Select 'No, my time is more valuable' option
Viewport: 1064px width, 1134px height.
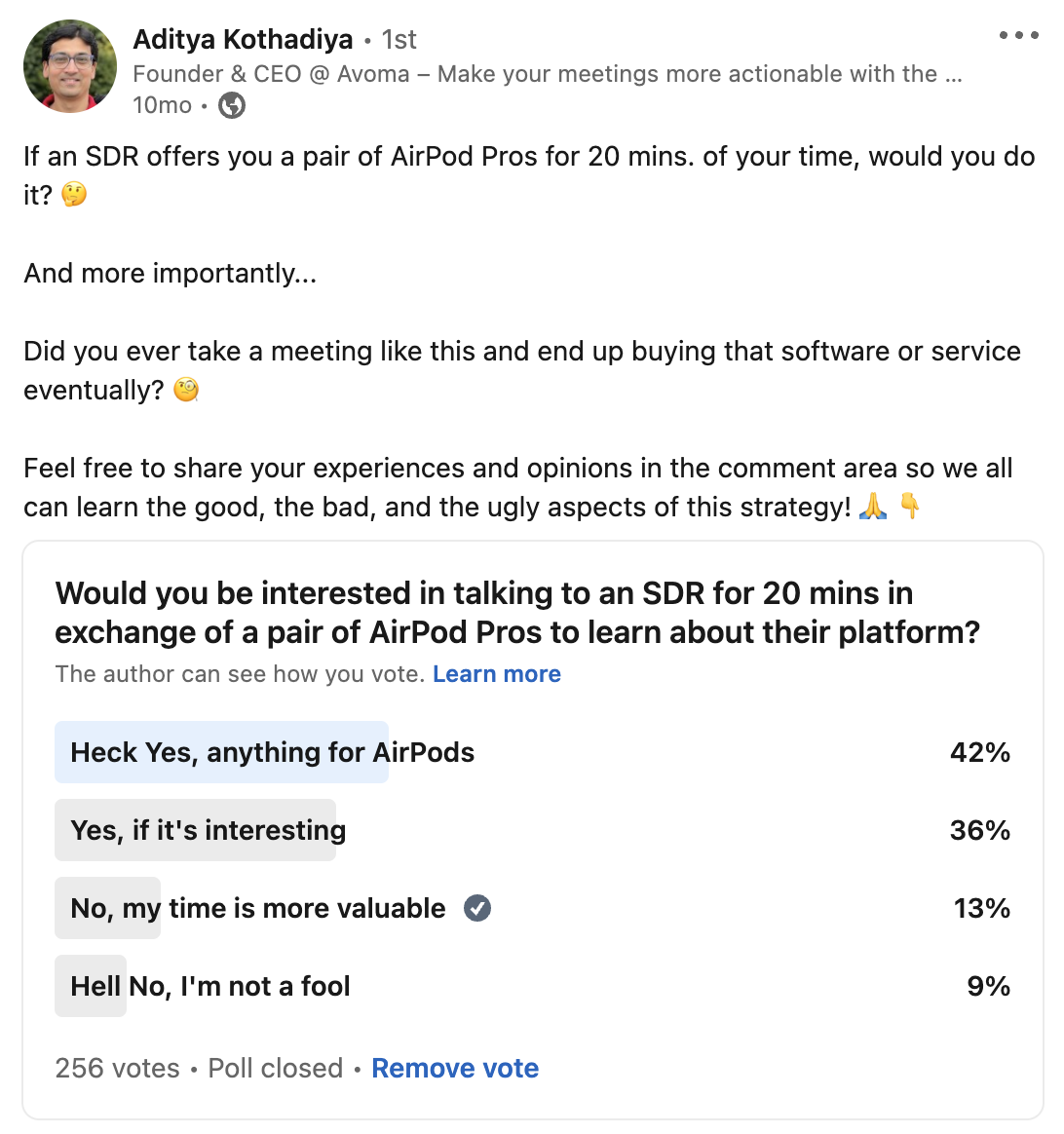tap(258, 908)
